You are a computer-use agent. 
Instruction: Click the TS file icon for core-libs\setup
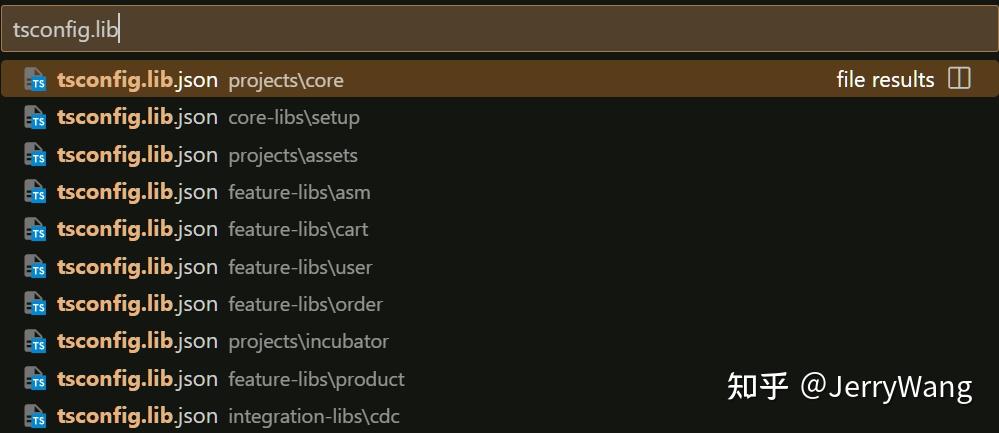[x=36, y=118]
